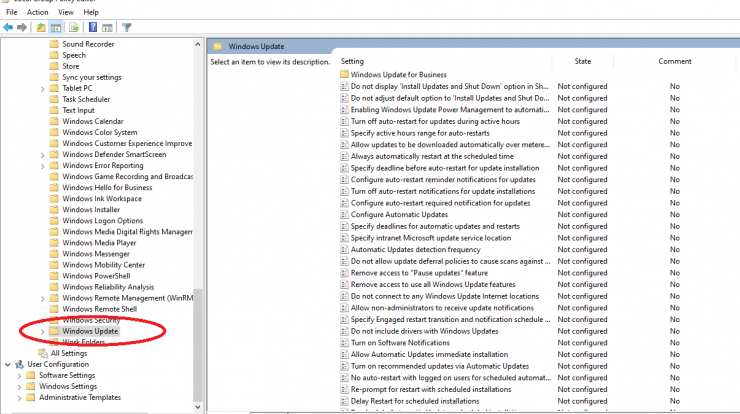Open the Help menu
Image resolution: width=740 pixels, height=414 pixels.
[91, 12]
